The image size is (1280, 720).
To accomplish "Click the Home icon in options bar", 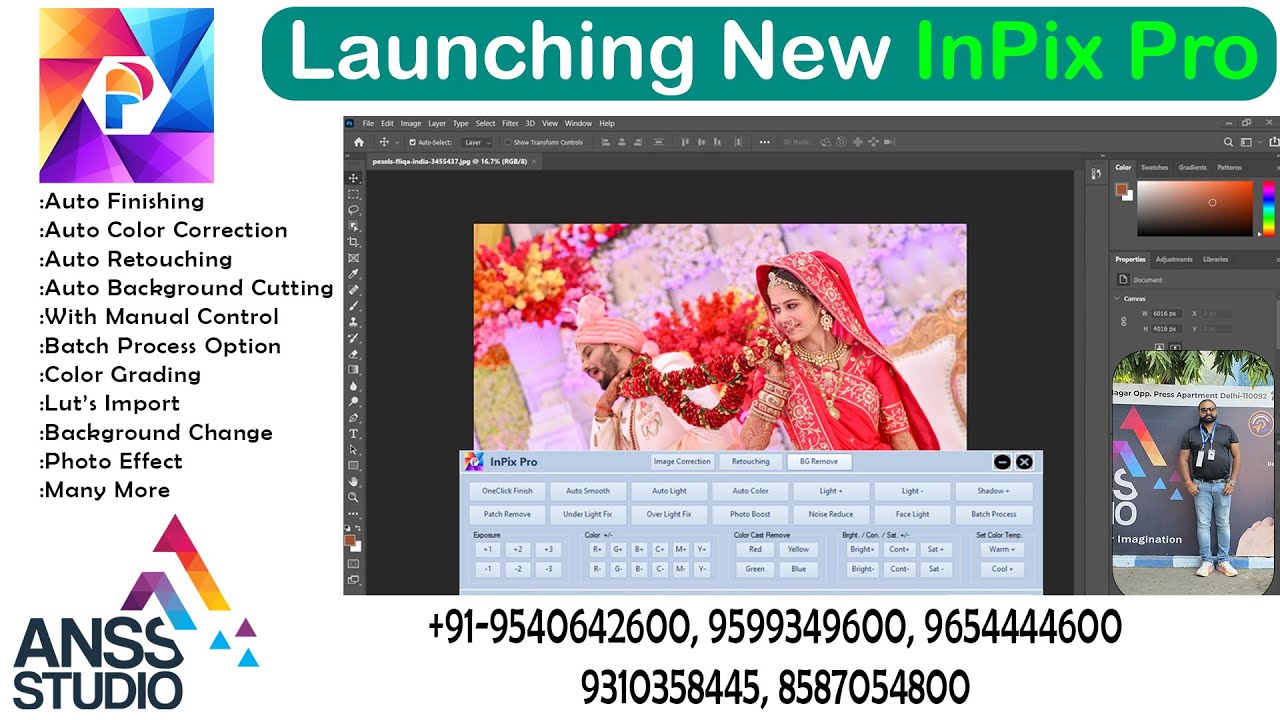I will 359,142.
